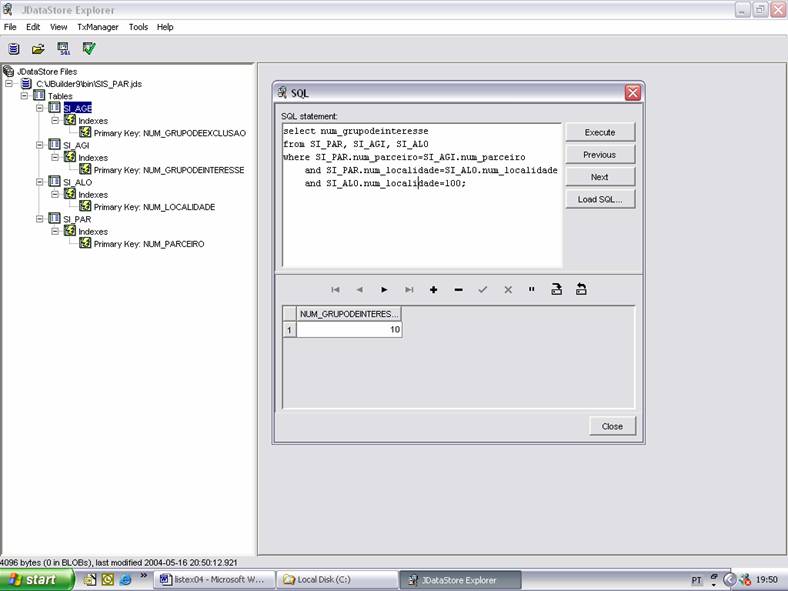The width and height of the screenshot is (788, 591).
Task: Select Primary Key: NUM_GRUPODEEXCLUSAO
Action: click(x=170, y=133)
